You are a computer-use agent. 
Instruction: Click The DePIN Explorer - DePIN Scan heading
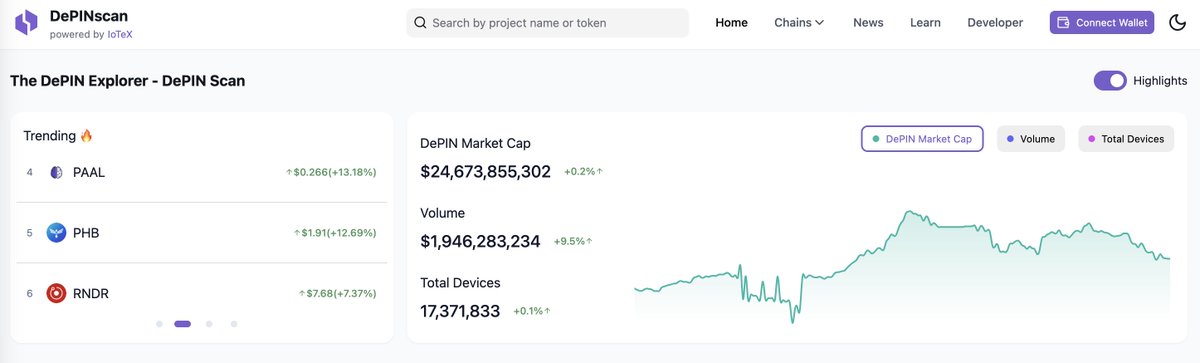coord(127,81)
